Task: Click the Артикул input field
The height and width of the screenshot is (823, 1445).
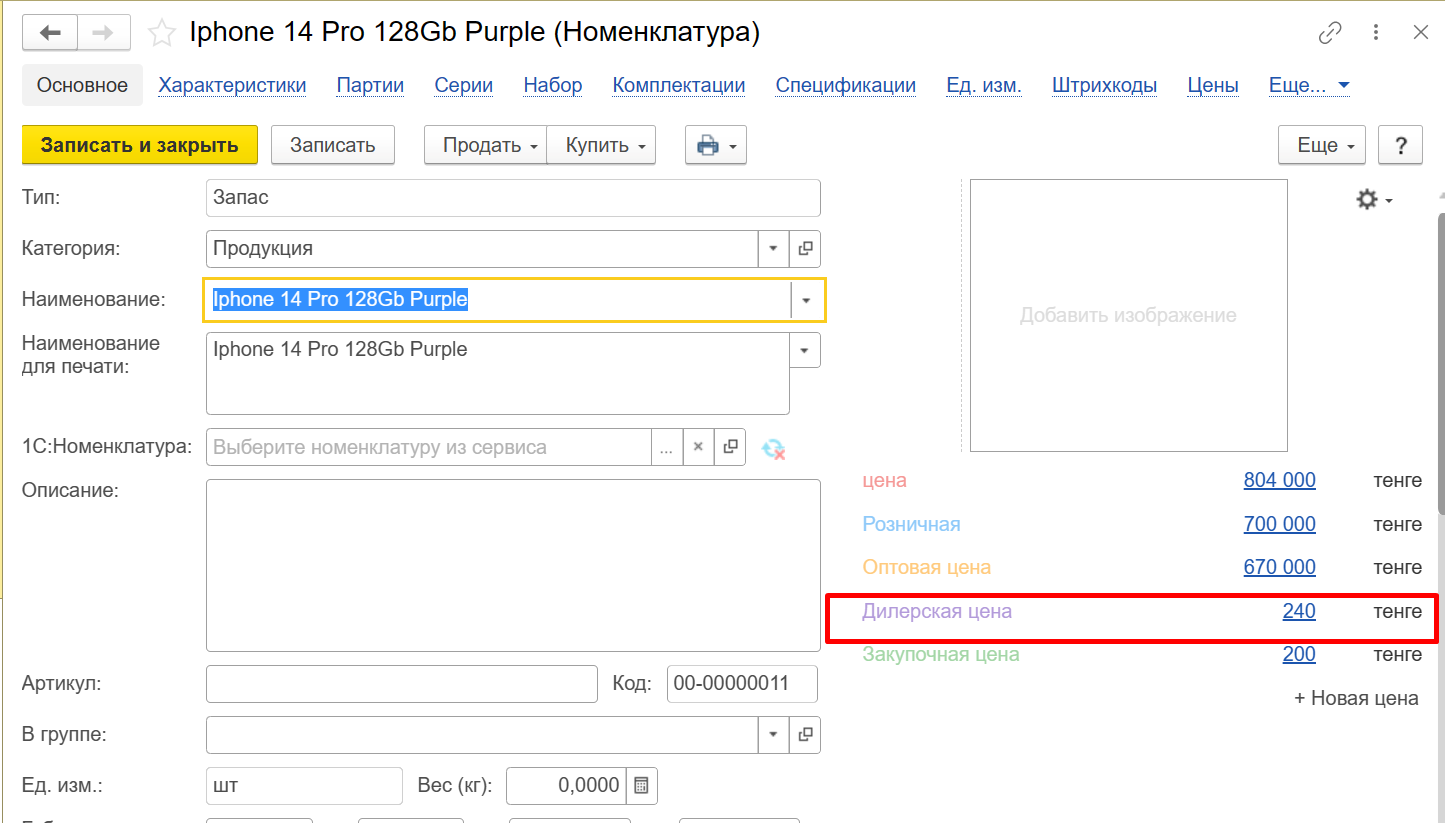Action: coord(401,684)
